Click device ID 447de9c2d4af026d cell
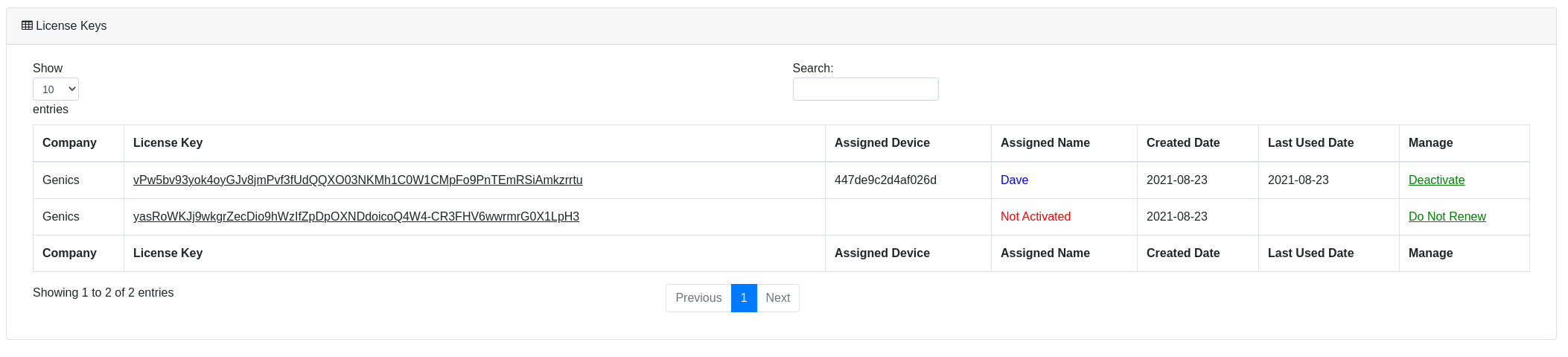The image size is (1568, 357). click(885, 180)
